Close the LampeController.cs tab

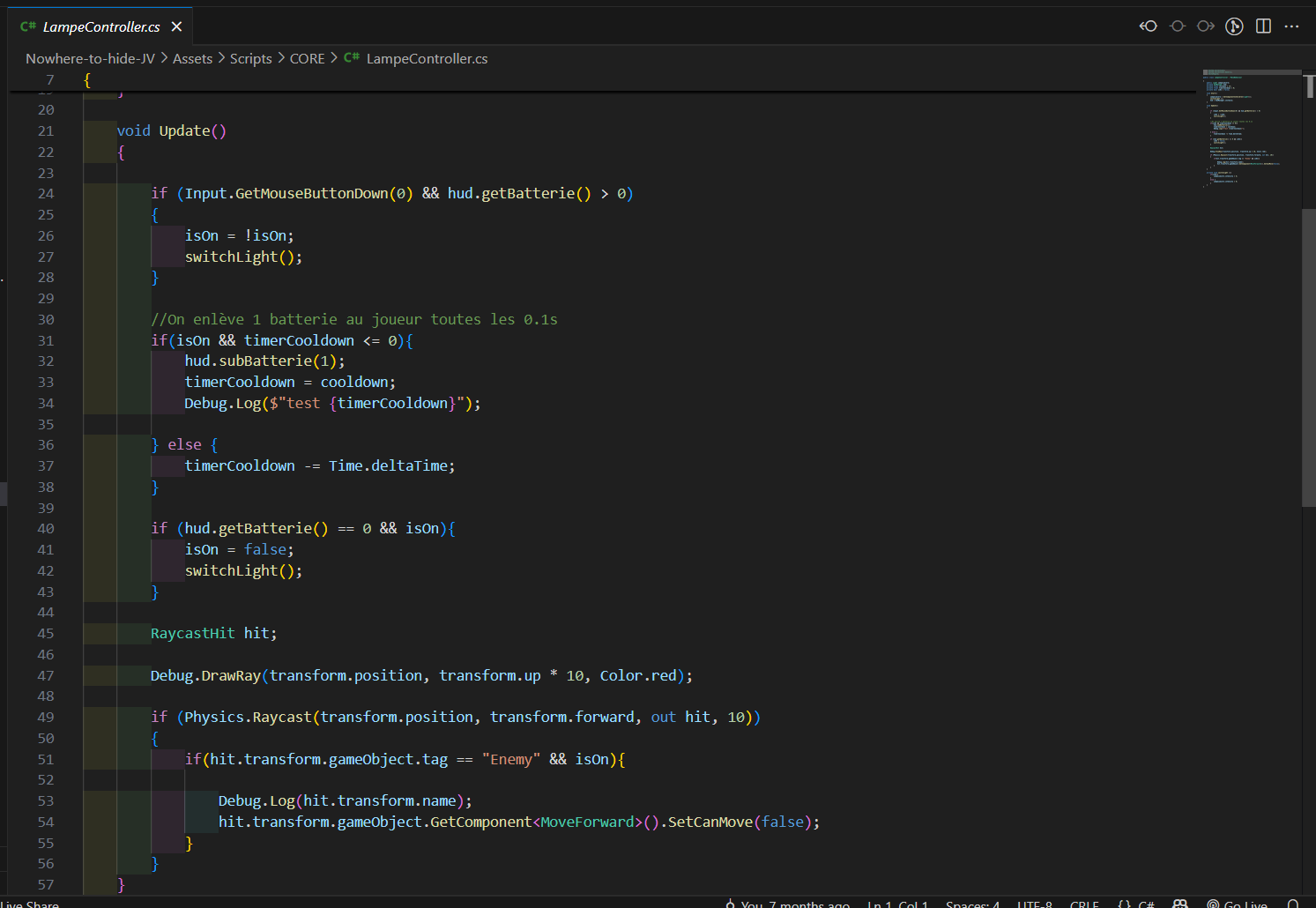(176, 26)
